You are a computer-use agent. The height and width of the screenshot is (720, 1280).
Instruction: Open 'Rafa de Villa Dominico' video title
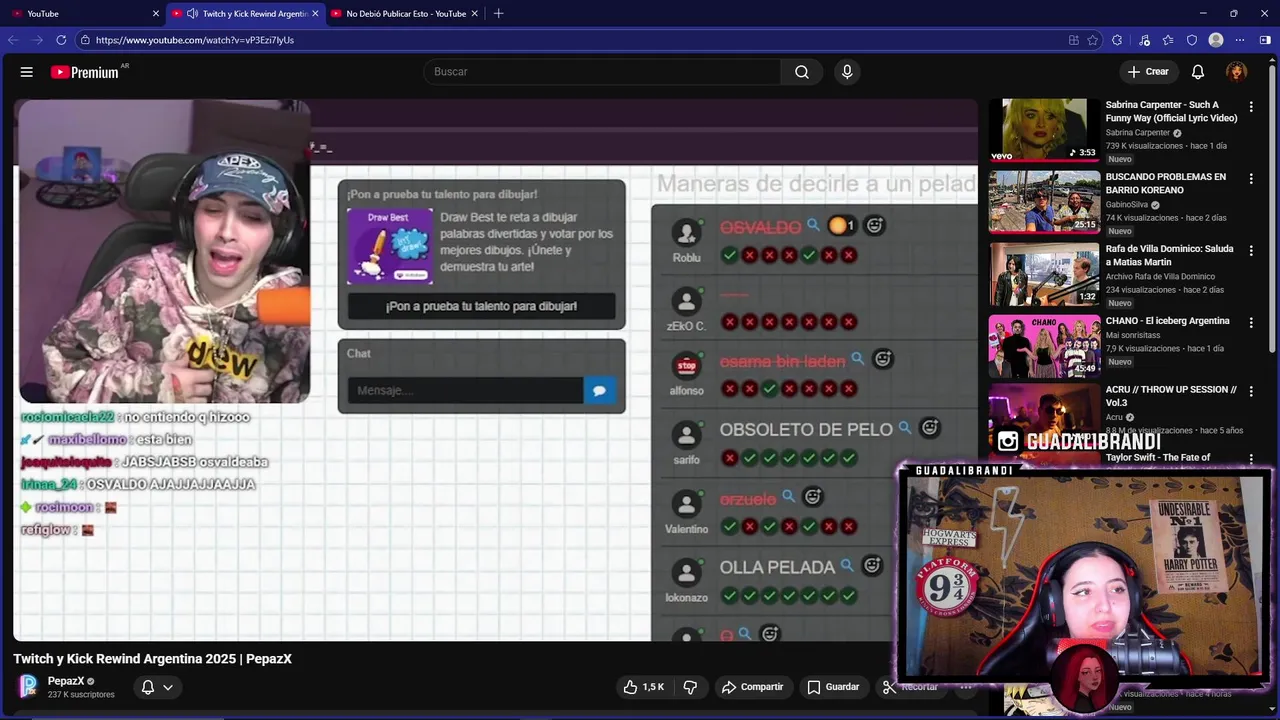click(x=1169, y=255)
